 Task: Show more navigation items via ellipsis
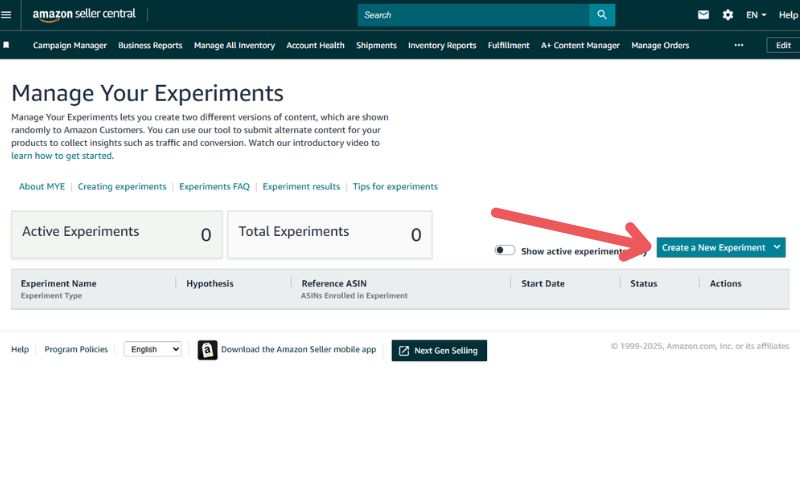[739, 45]
